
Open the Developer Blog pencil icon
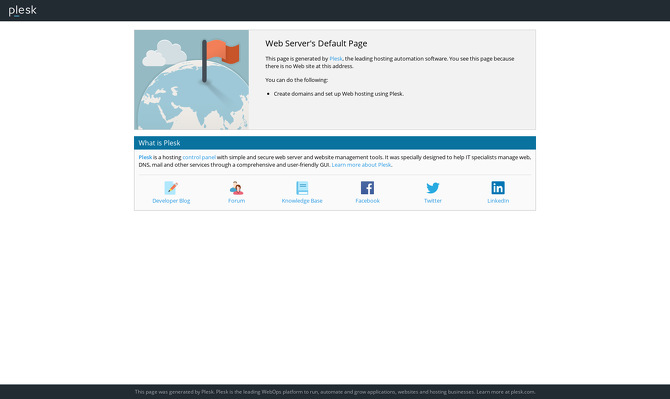171,188
